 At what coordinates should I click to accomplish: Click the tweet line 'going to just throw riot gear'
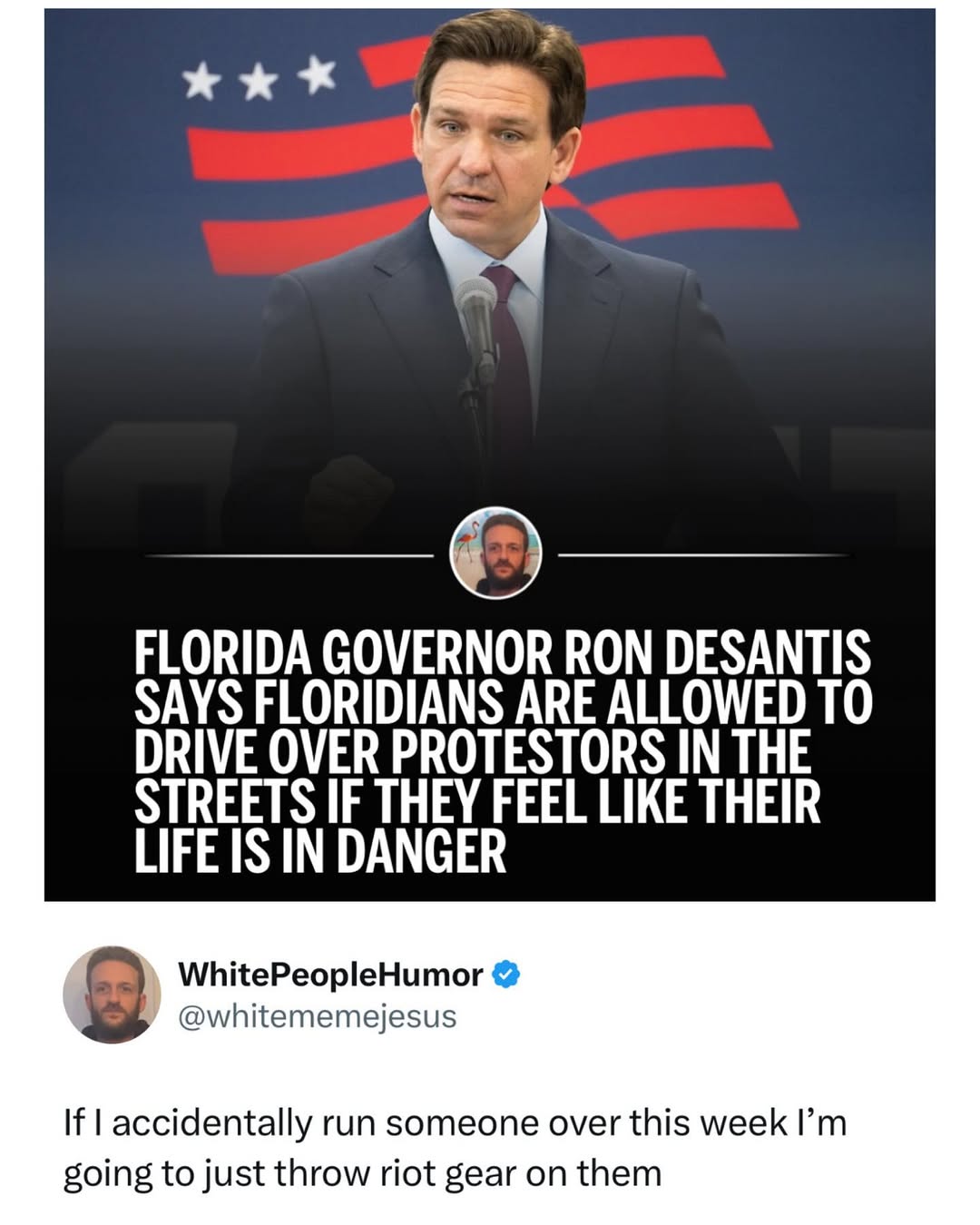point(362,1173)
